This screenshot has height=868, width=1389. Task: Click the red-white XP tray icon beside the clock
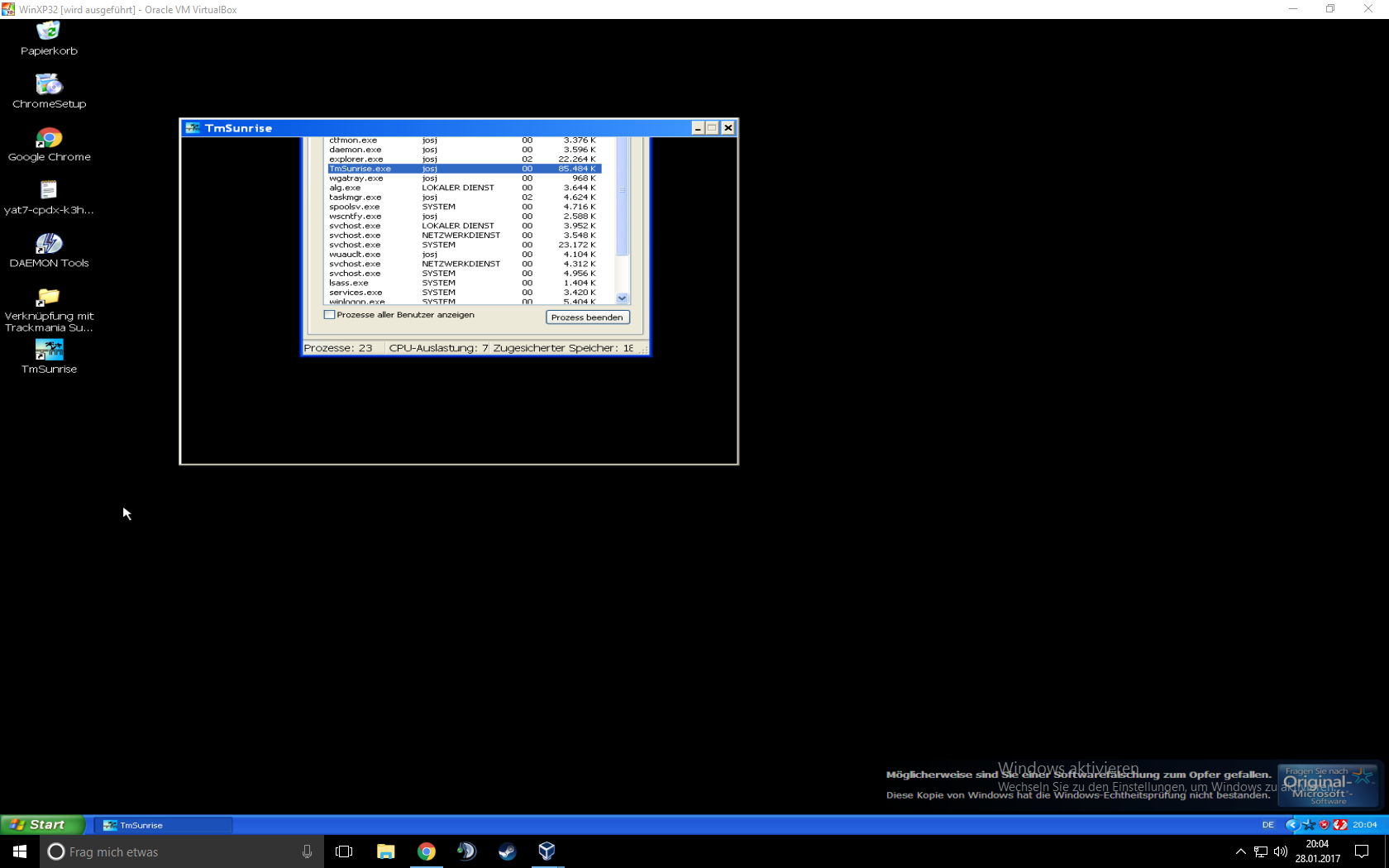click(x=1340, y=825)
